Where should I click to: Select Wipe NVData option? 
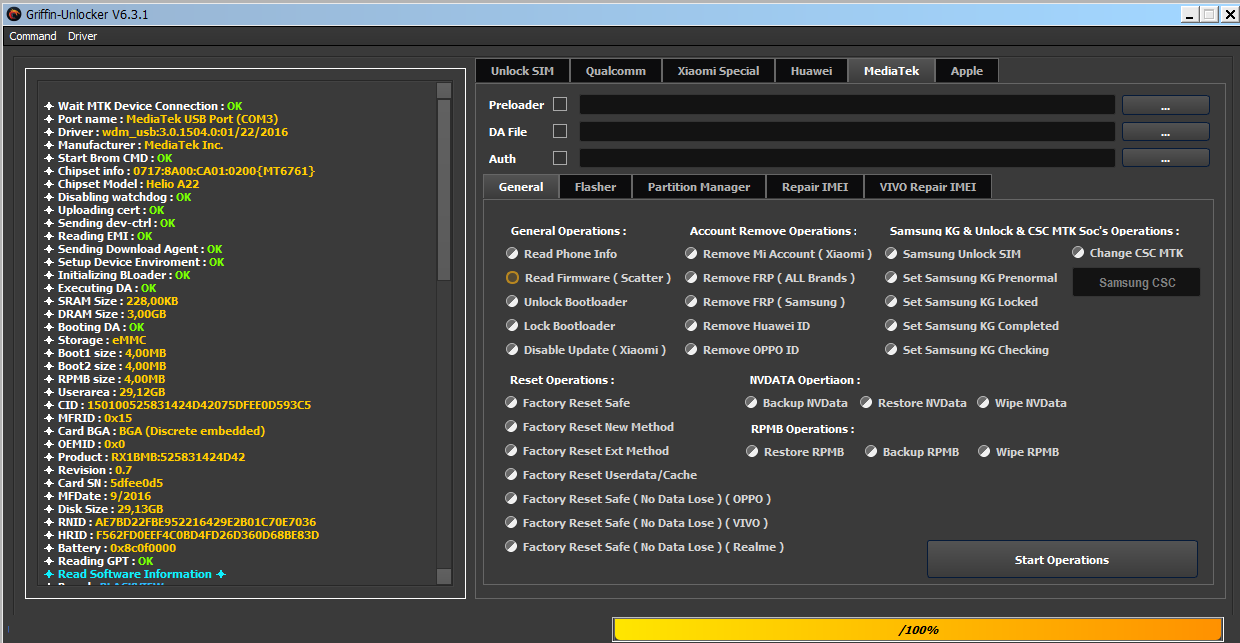[x=1022, y=403]
